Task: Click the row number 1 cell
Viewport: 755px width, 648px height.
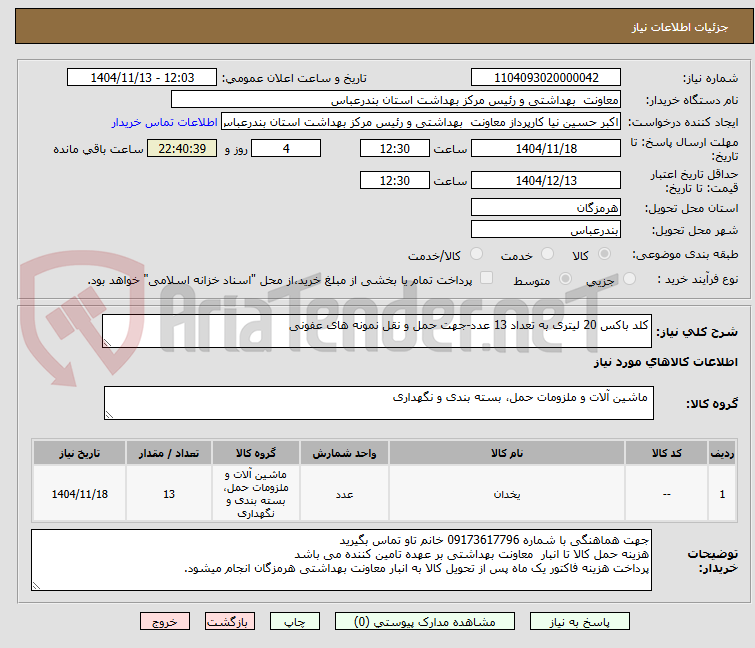Action: [x=722, y=494]
